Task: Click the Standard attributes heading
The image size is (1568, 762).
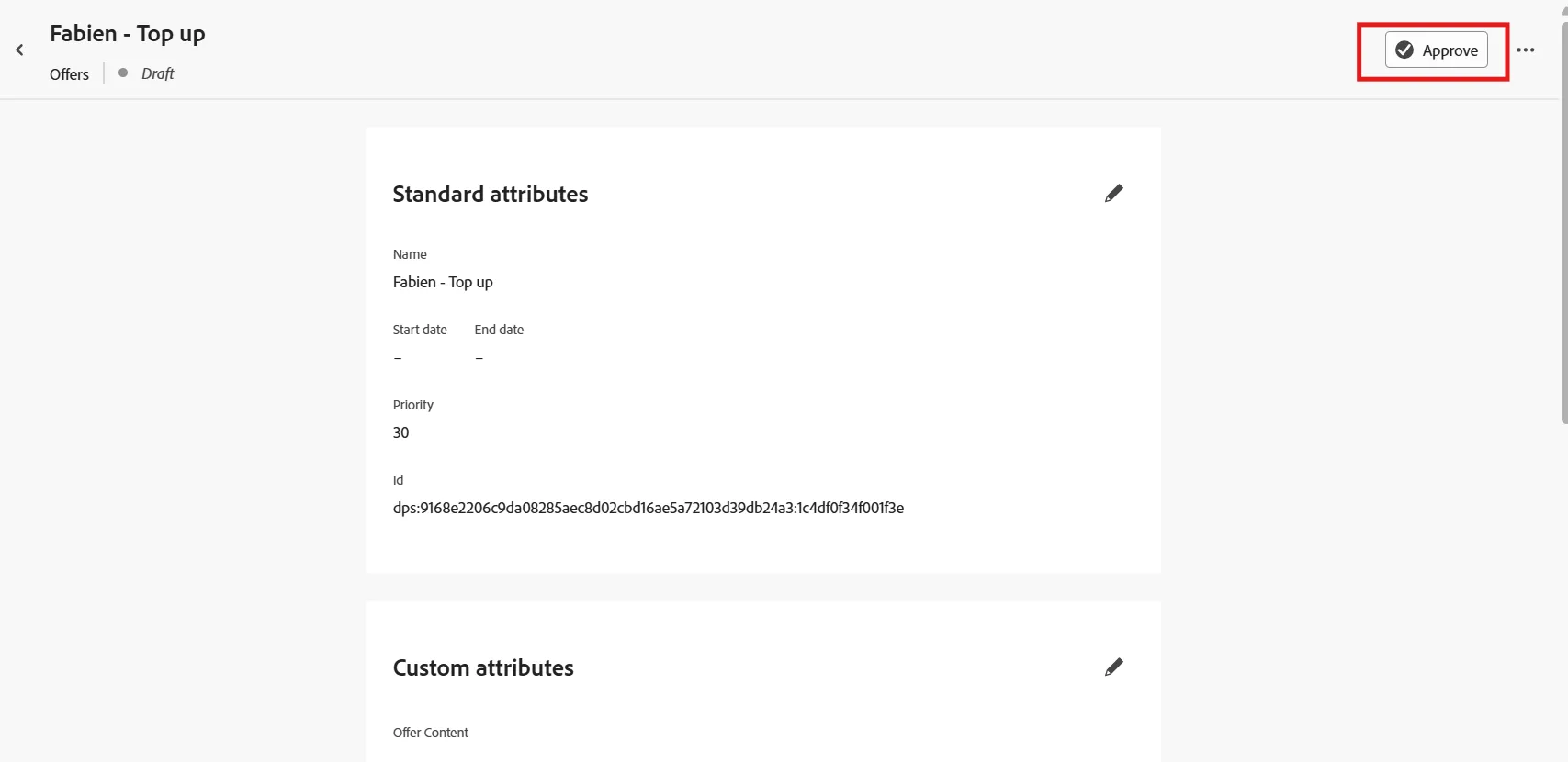Action: pyautogui.click(x=491, y=195)
